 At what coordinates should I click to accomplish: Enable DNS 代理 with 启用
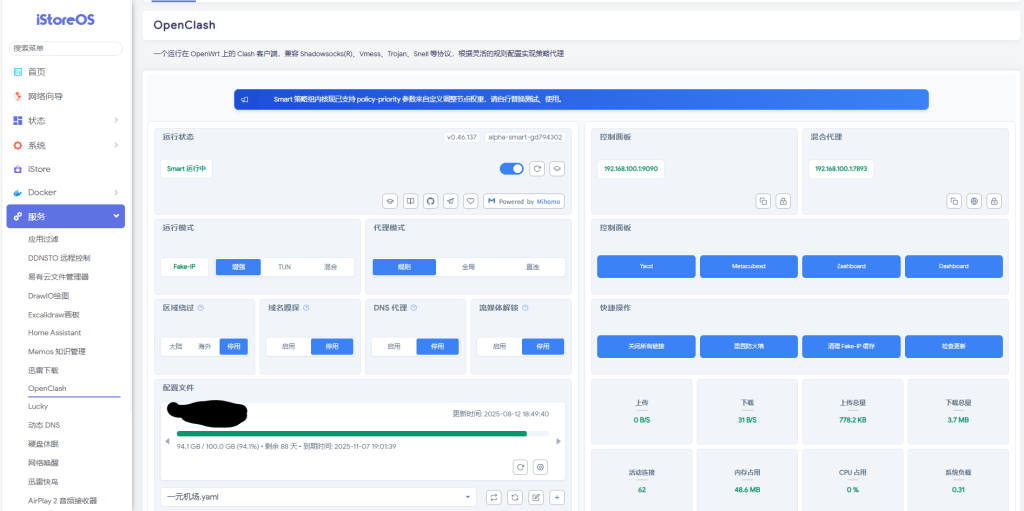pyautogui.click(x=394, y=346)
